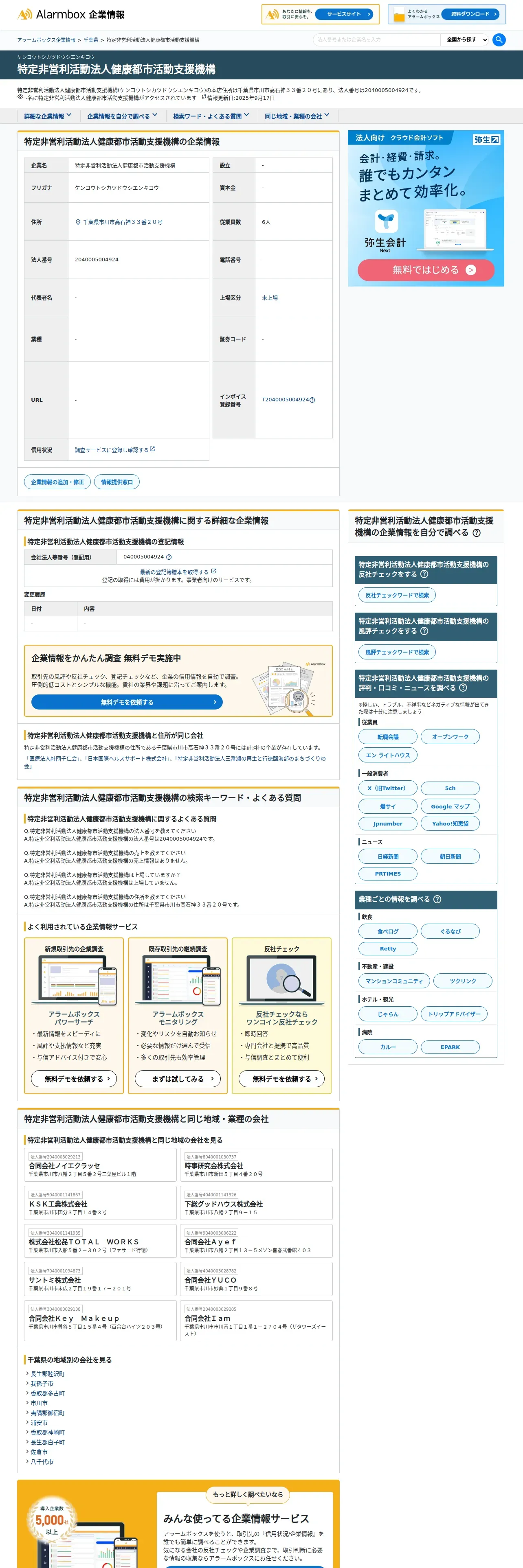Click help icon in 風評チェックをする header
Screen dimensions: 523x1568
[424, 631]
